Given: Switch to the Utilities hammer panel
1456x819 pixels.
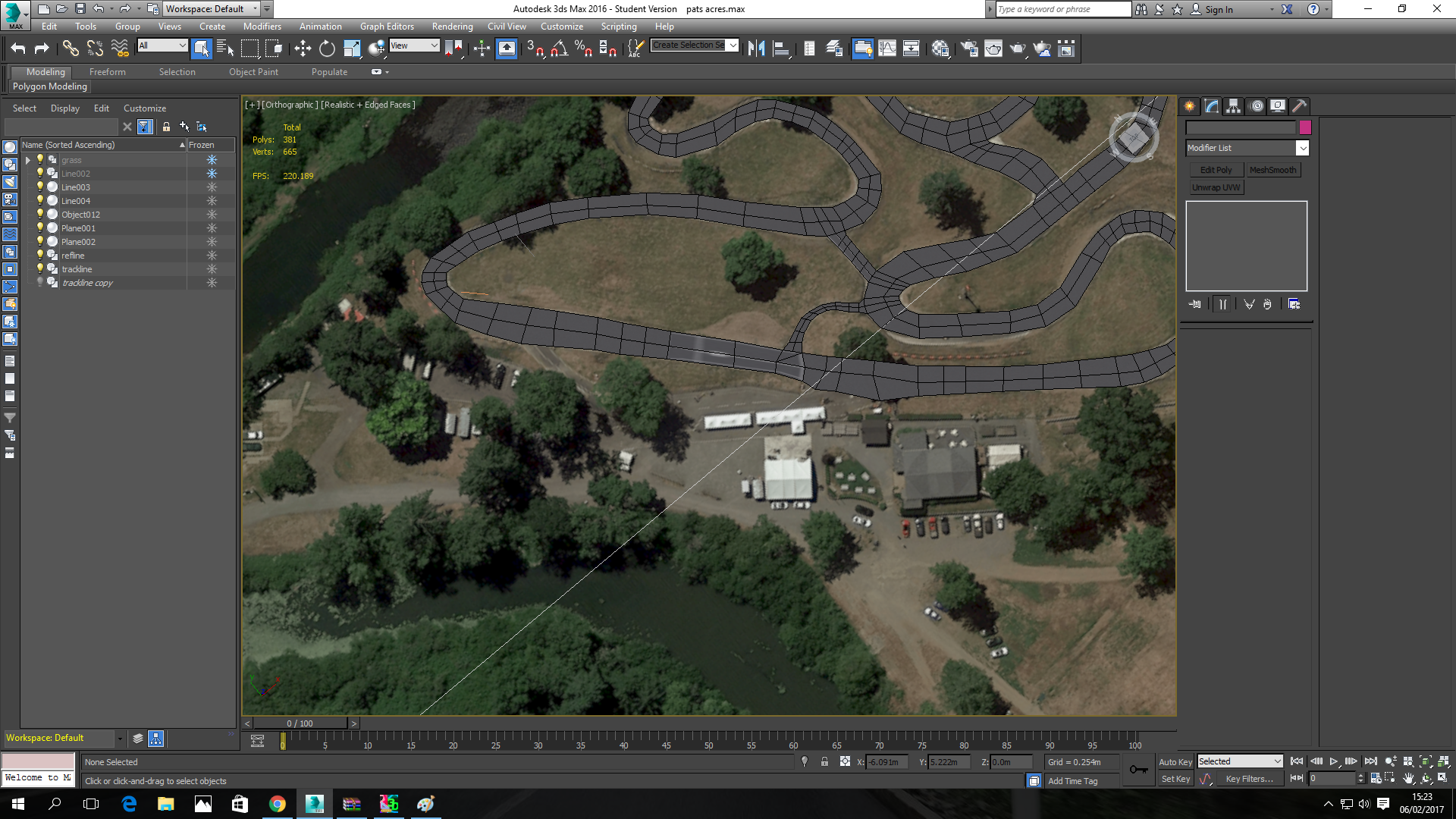Looking at the screenshot, I should 1300,106.
